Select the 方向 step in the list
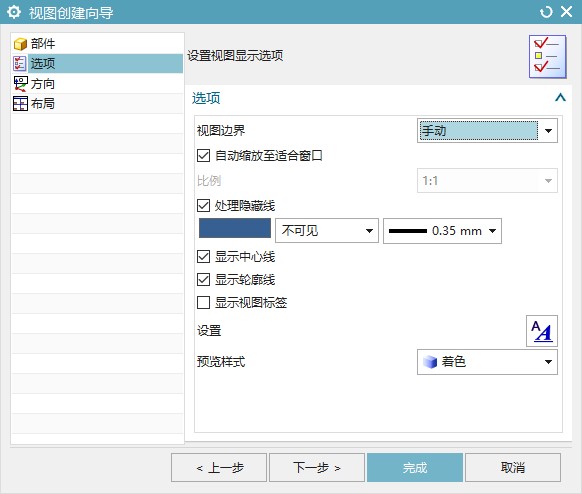582x494 pixels. [x=97, y=84]
